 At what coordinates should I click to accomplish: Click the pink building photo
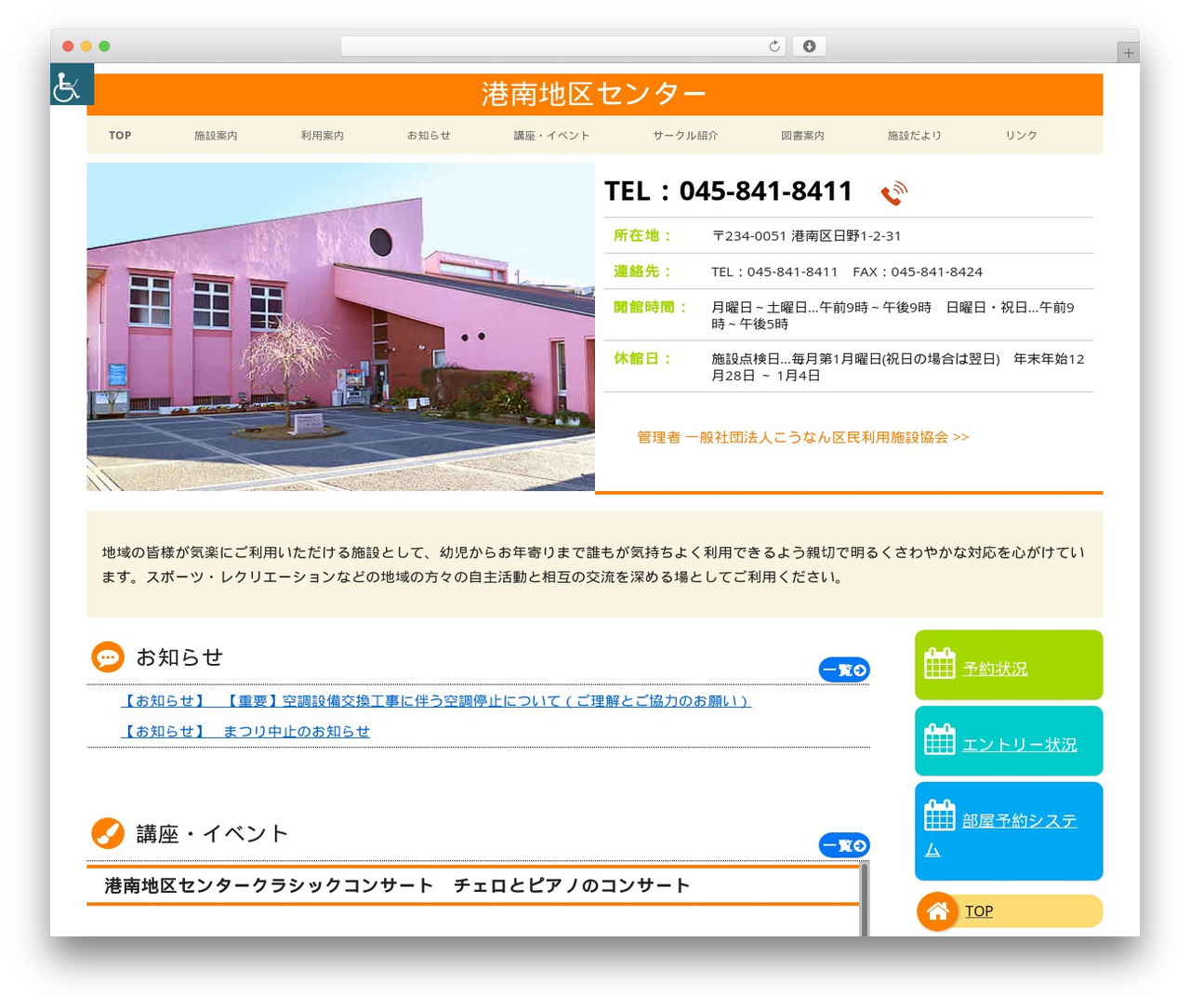click(341, 327)
